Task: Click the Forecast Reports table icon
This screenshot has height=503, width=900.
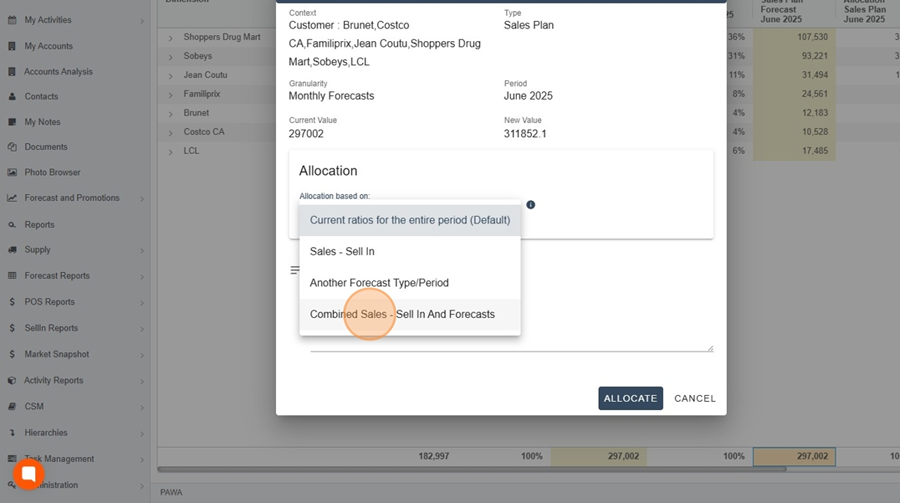Action: tap(12, 276)
